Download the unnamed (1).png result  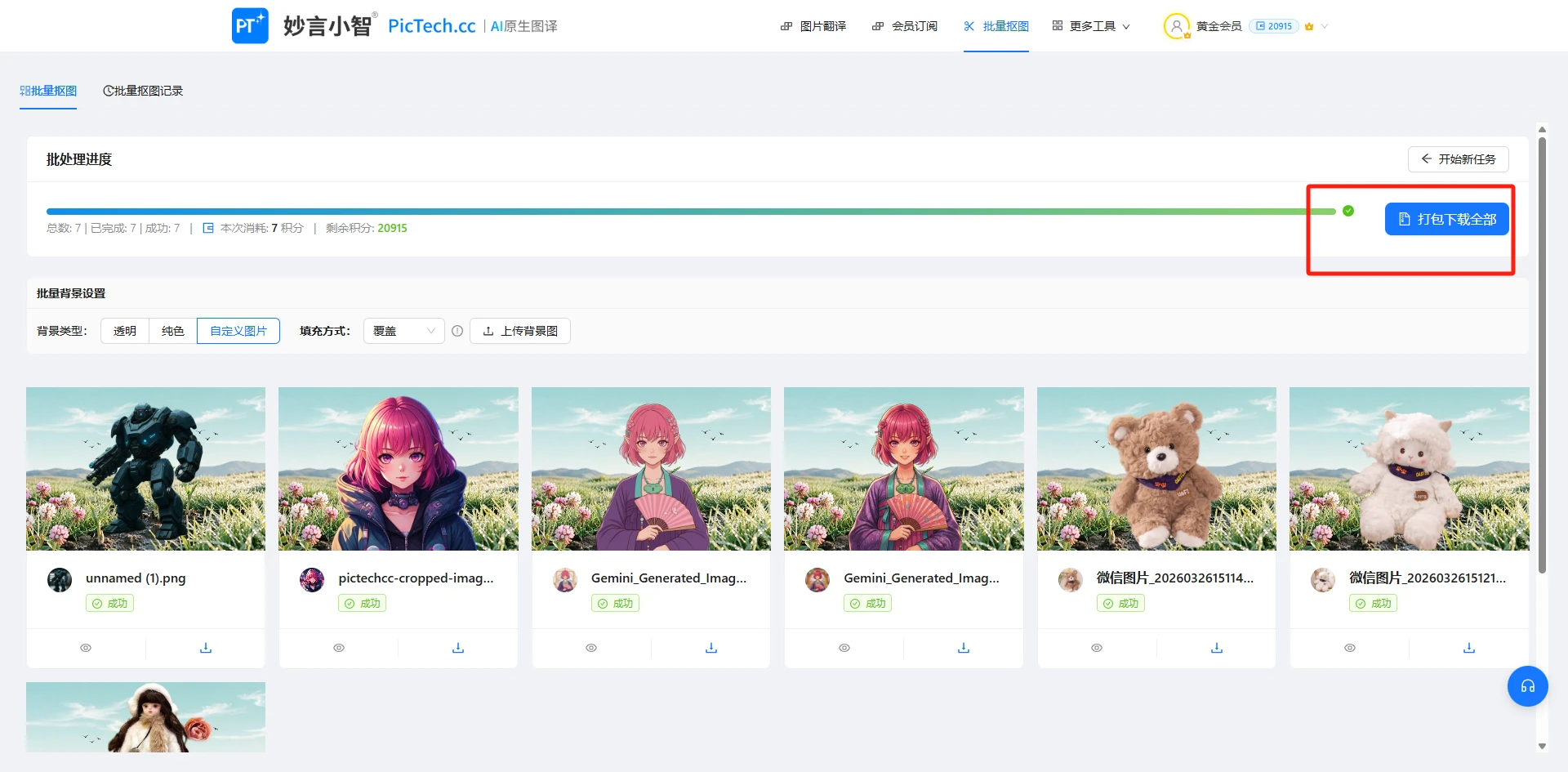click(206, 648)
